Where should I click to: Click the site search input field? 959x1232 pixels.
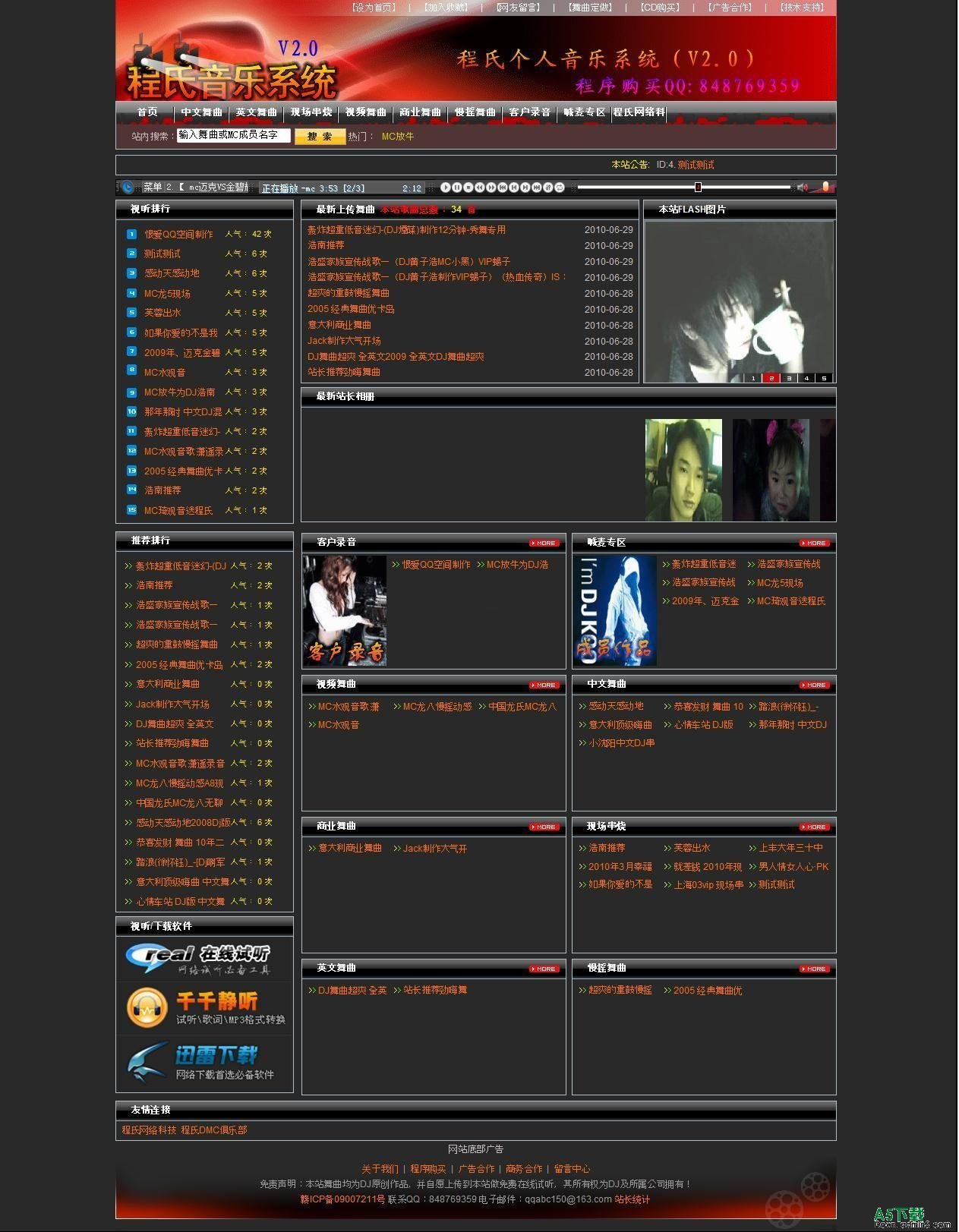click(233, 135)
